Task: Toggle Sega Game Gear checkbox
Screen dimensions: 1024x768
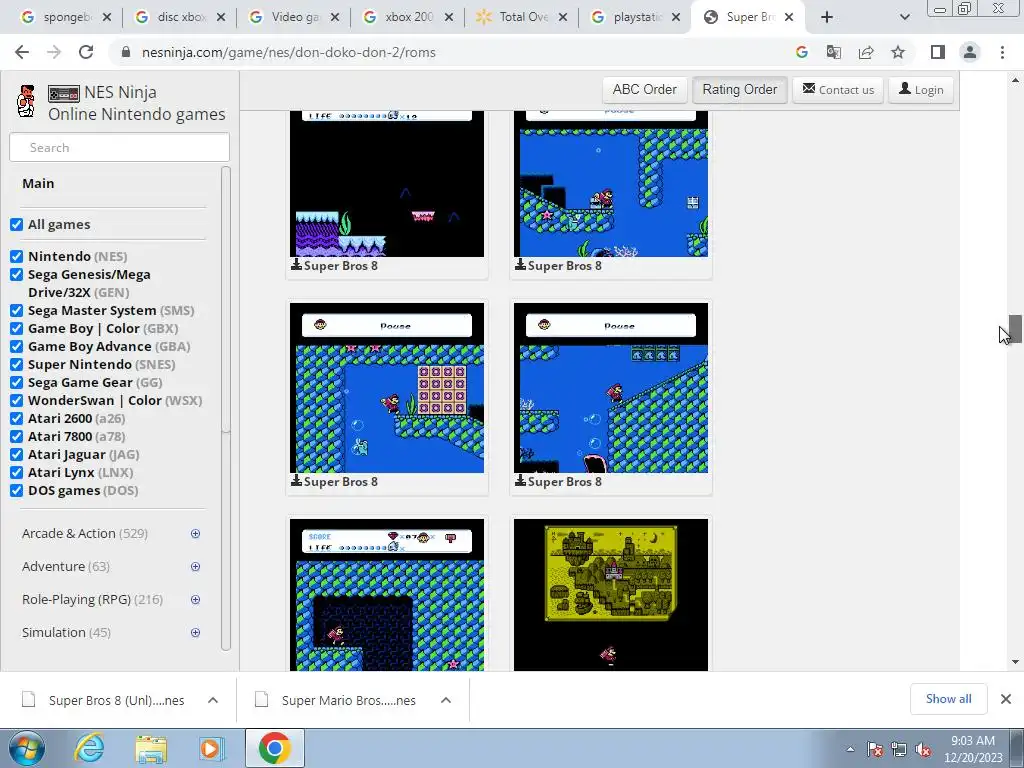Action: pos(16,383)
